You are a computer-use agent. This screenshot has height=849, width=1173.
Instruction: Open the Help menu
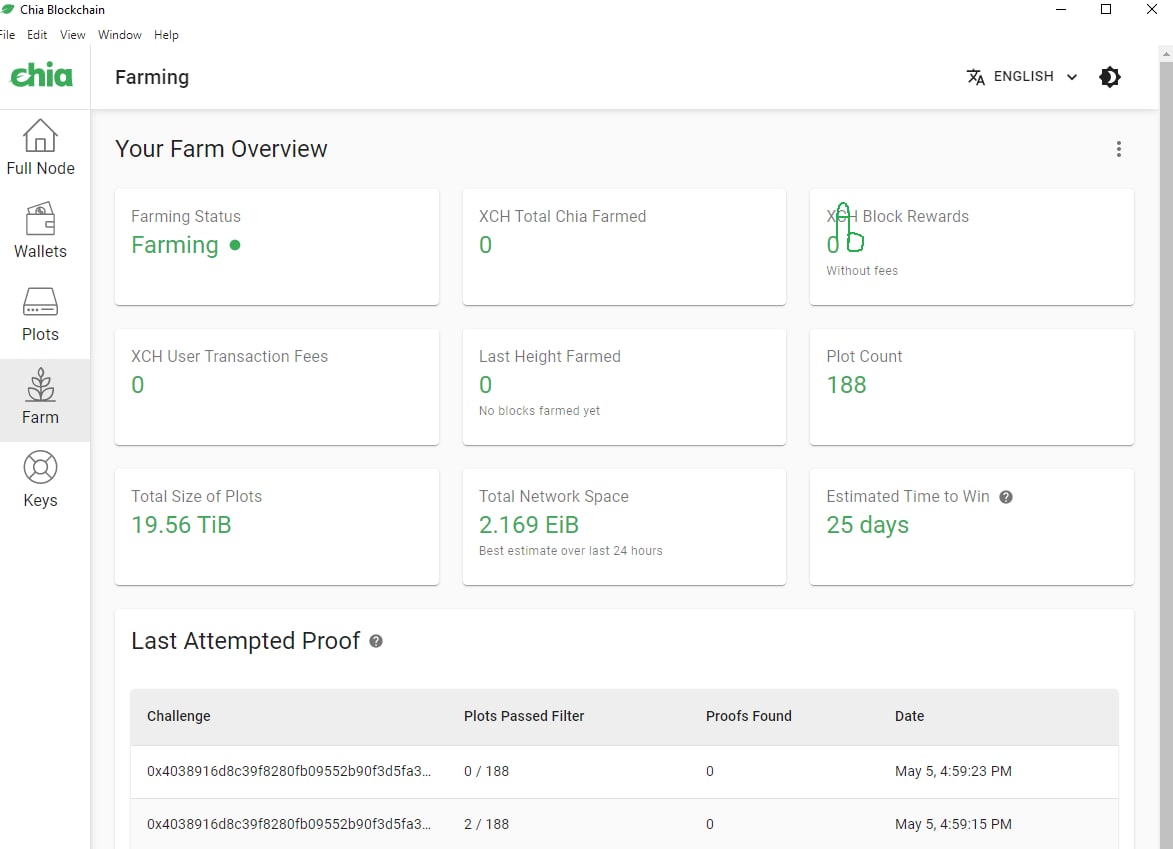pos(166,34)
